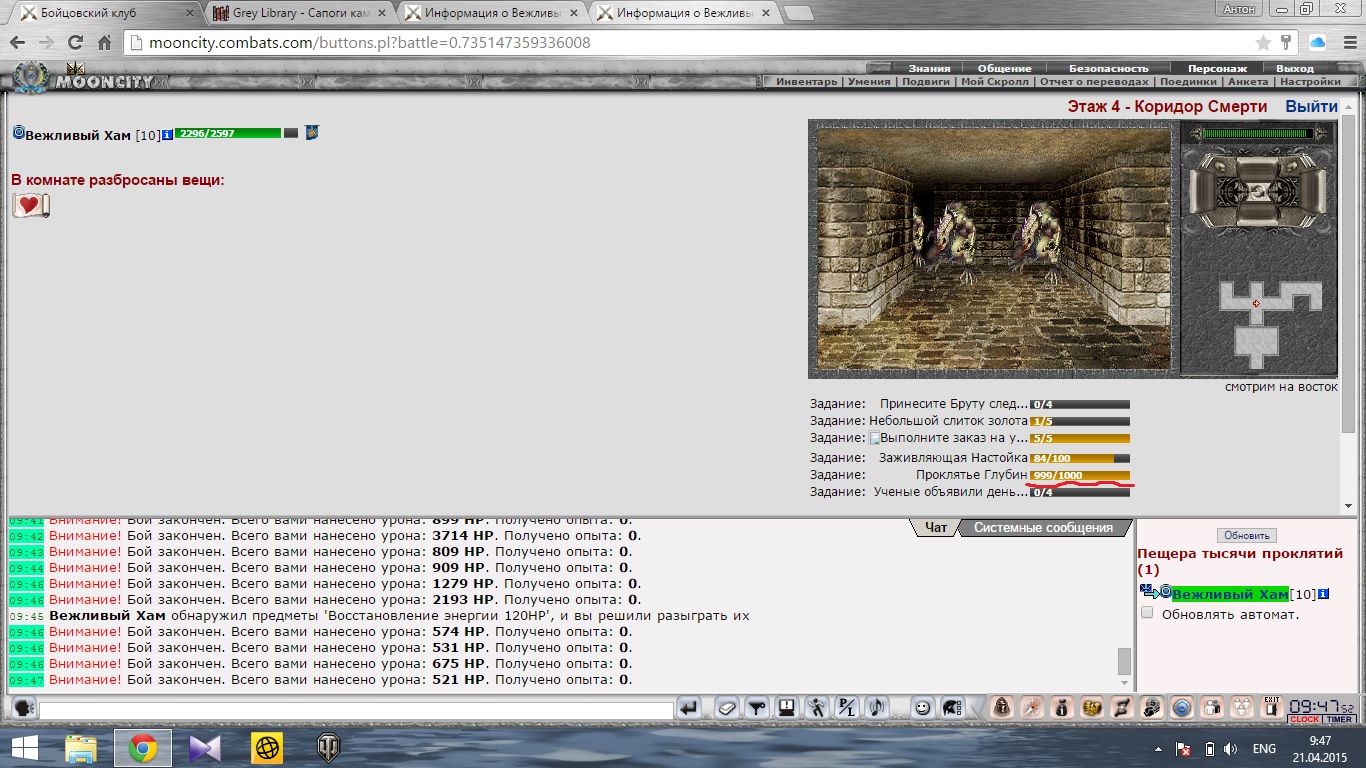Open the Безопасность menu
Screen dimensions: 1366x768
(x=1109, y=68)
